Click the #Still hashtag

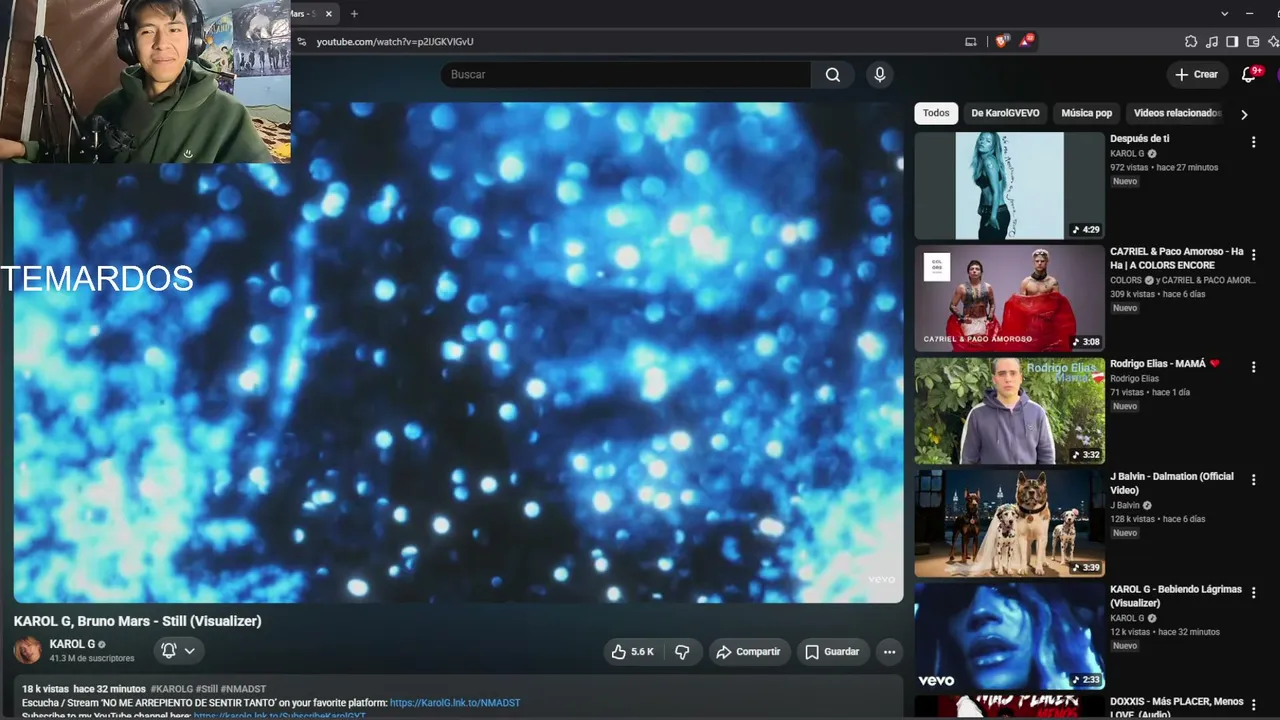[x=206, y=689]
